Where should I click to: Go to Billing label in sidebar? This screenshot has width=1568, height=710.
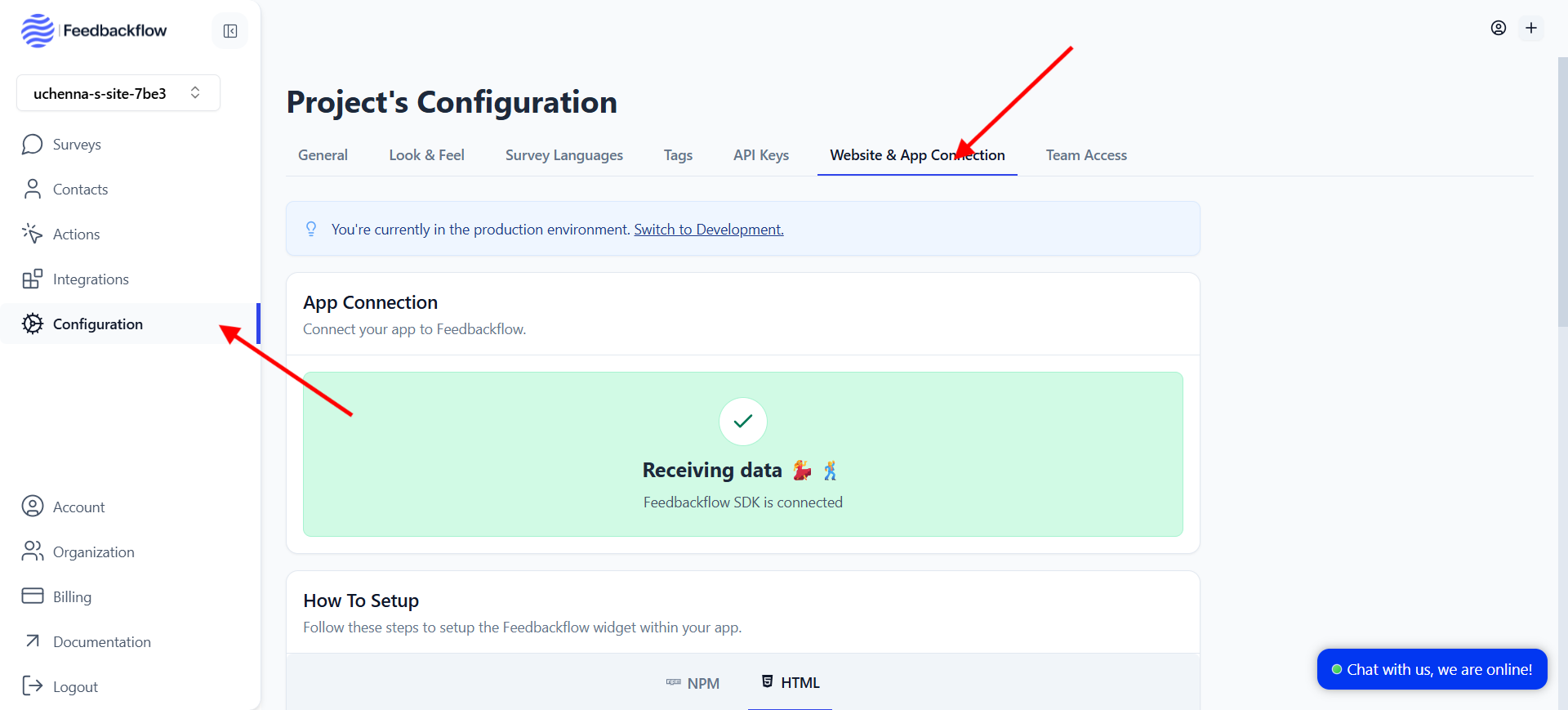[72, 597]
